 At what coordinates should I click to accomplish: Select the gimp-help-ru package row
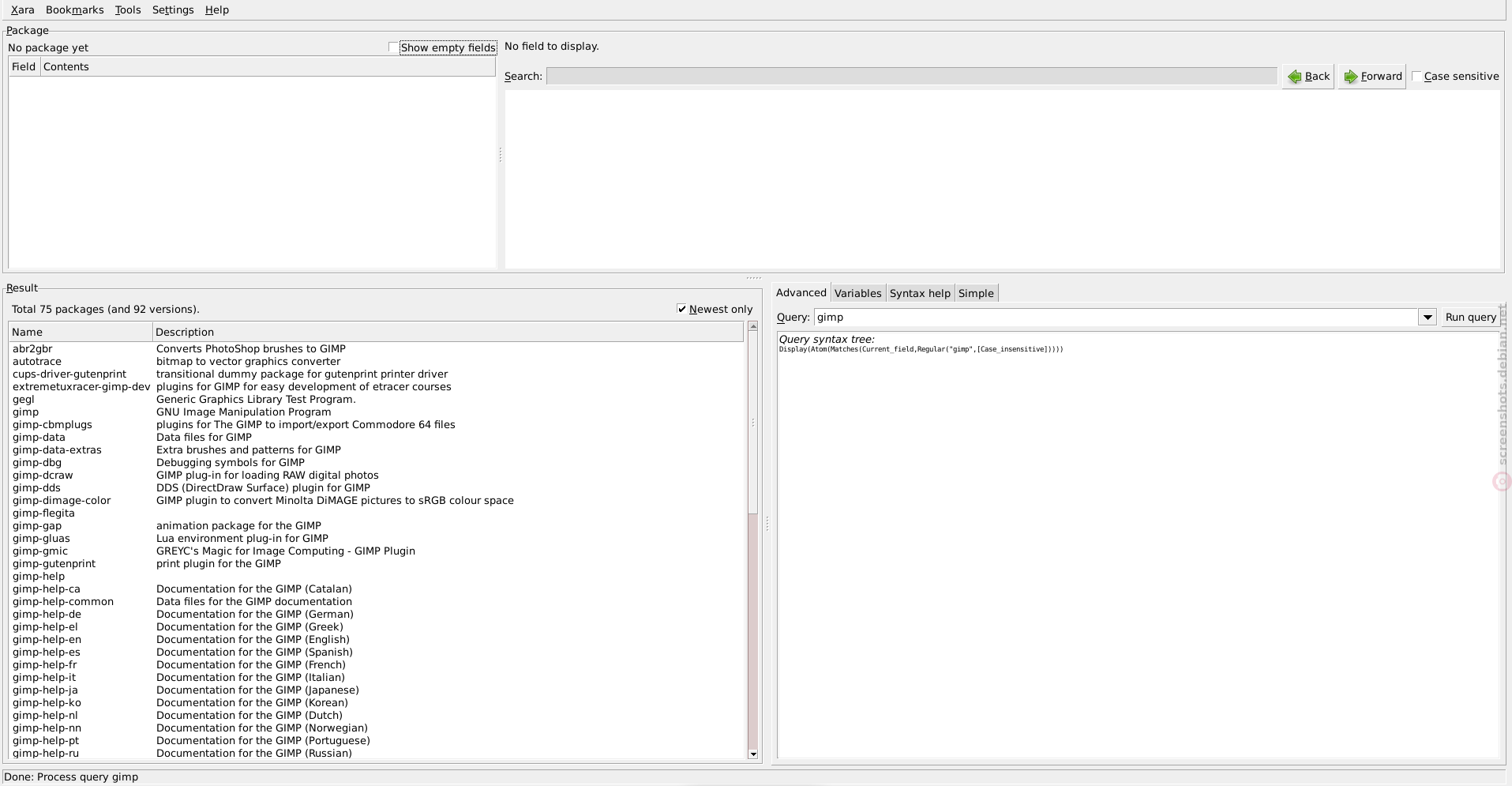377,753
